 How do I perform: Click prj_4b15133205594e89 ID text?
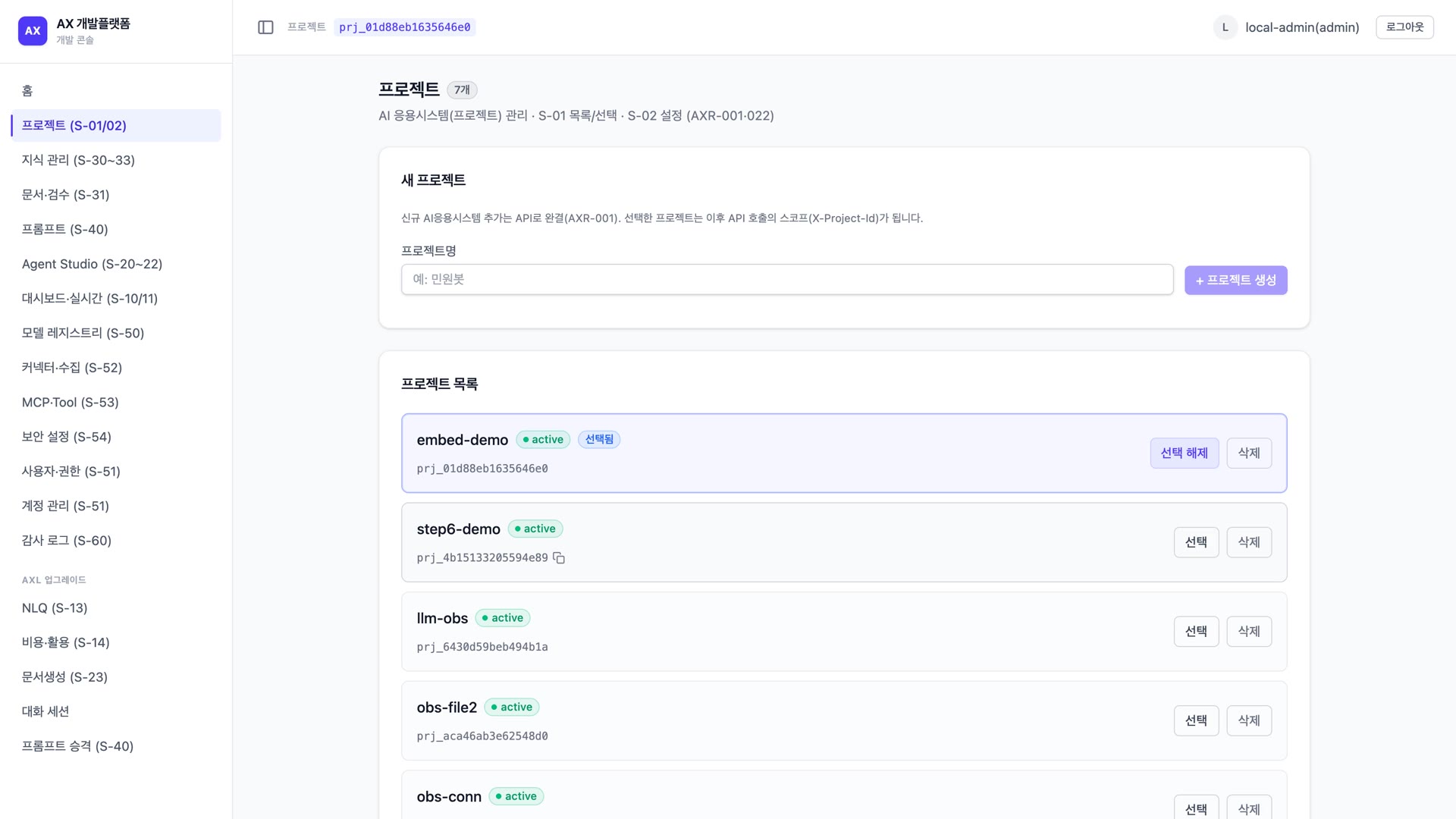[482, 558]
